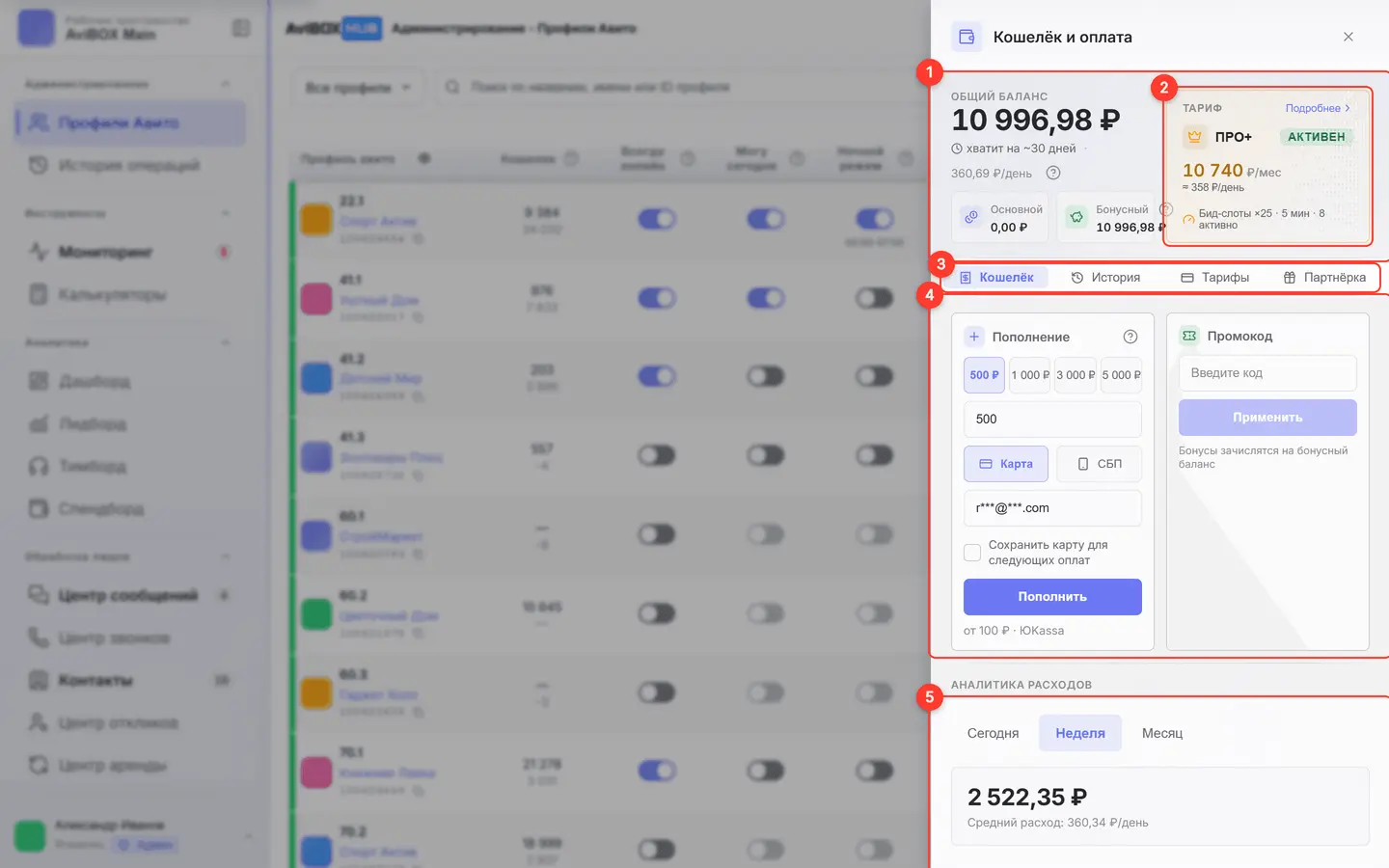The image size is (1389, 868).
Task: Select the Сегодня analytics period
Action: pos(993,733)
